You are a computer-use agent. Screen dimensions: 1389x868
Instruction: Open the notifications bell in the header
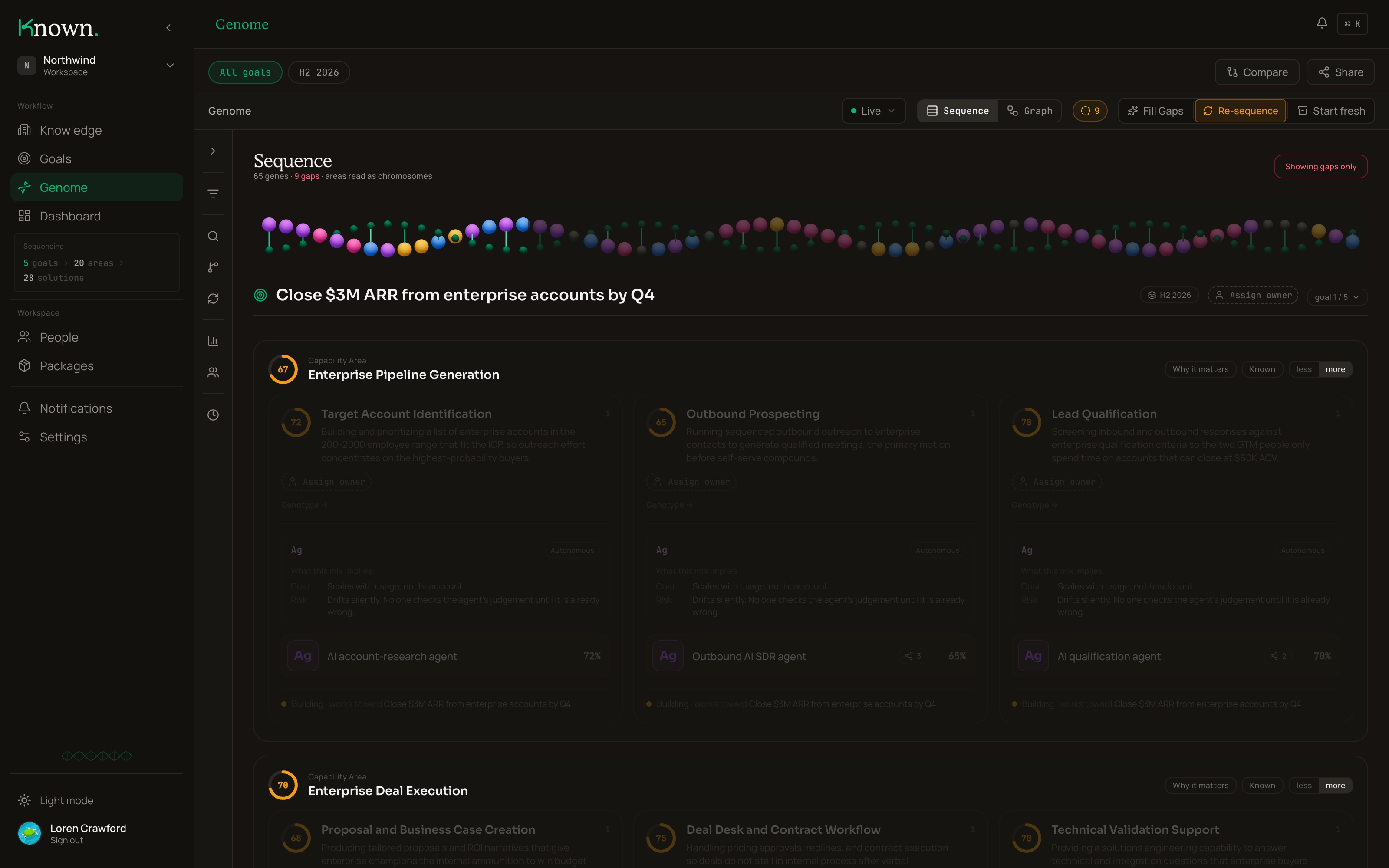click(x=1322, y=23)
